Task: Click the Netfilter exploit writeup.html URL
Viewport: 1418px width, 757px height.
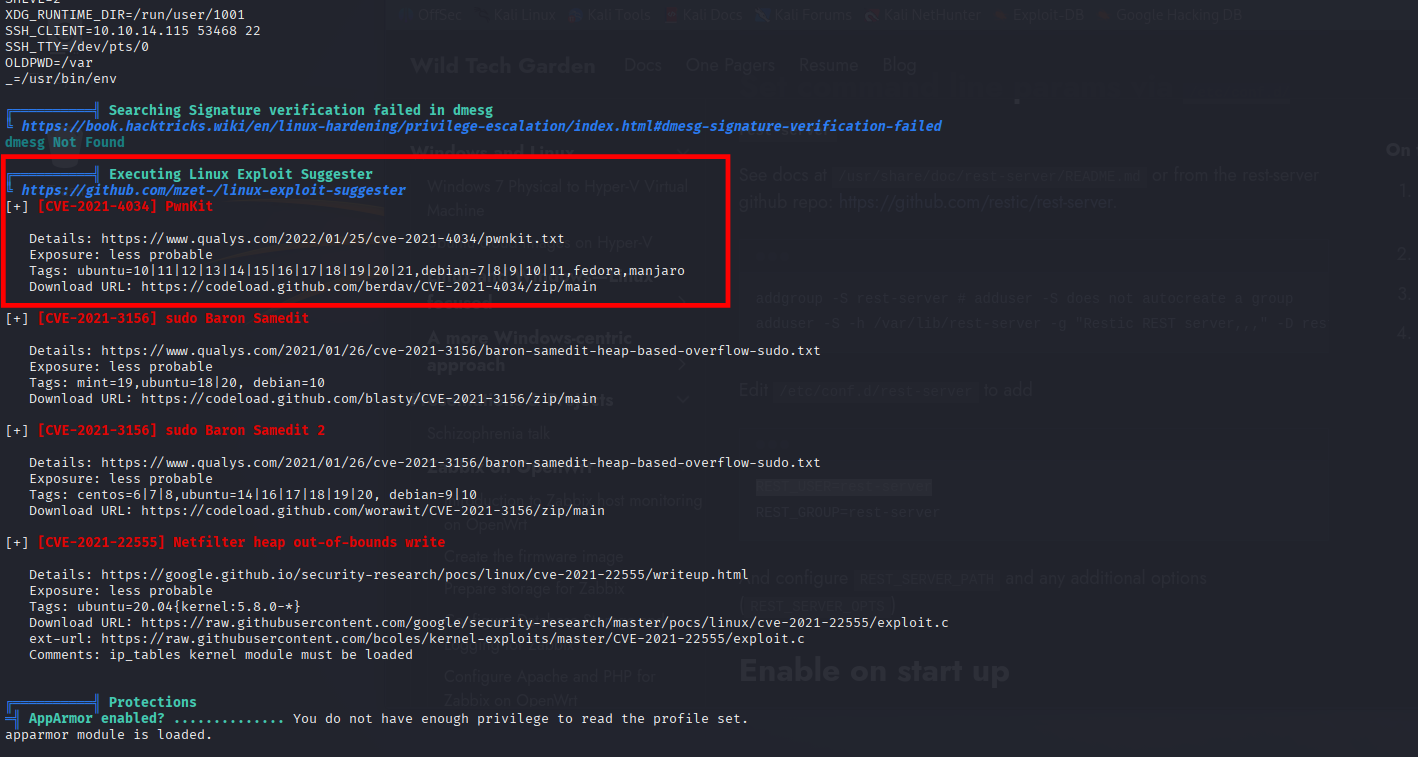Action: tap(424, 575)
